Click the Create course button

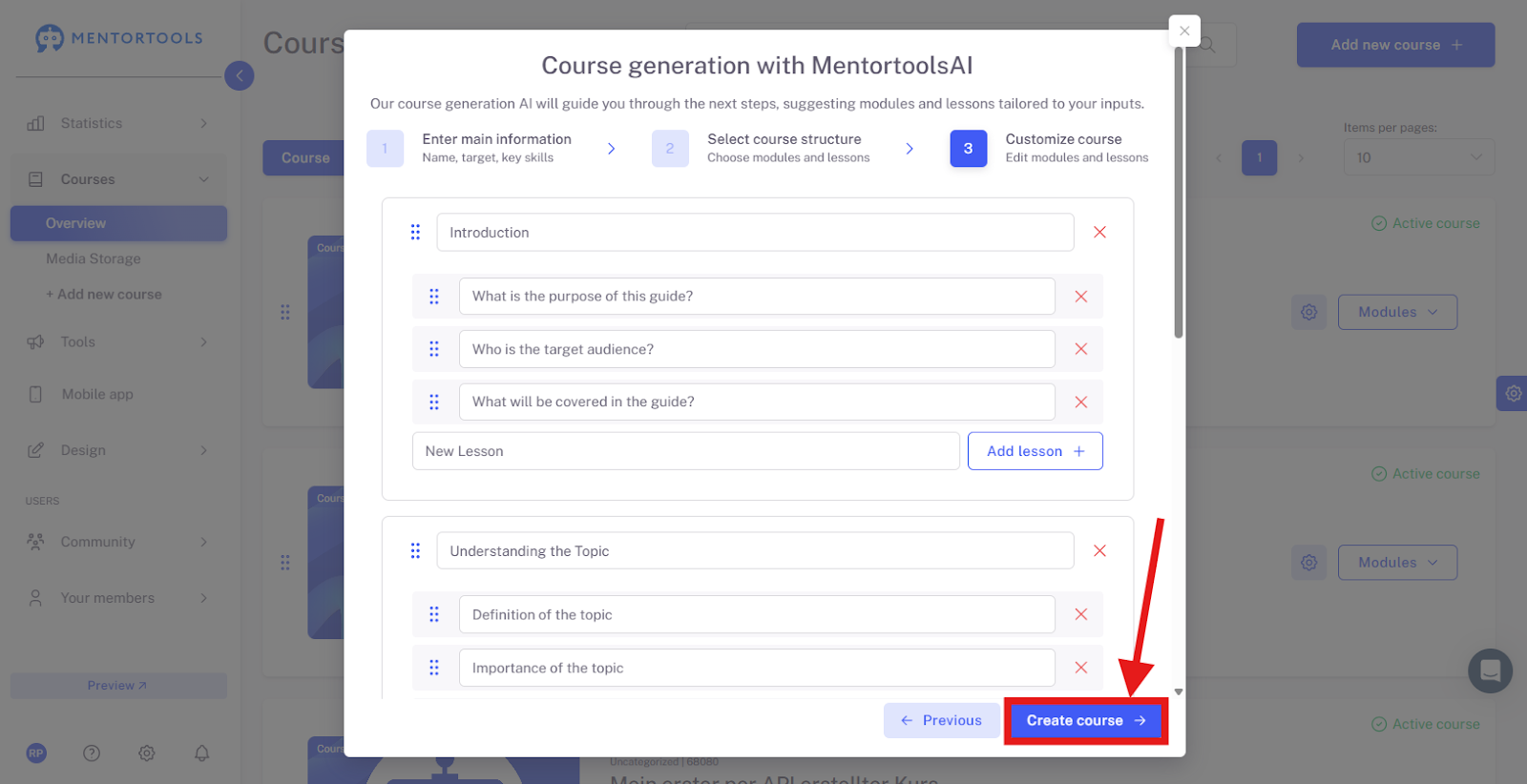(1086, 721)
